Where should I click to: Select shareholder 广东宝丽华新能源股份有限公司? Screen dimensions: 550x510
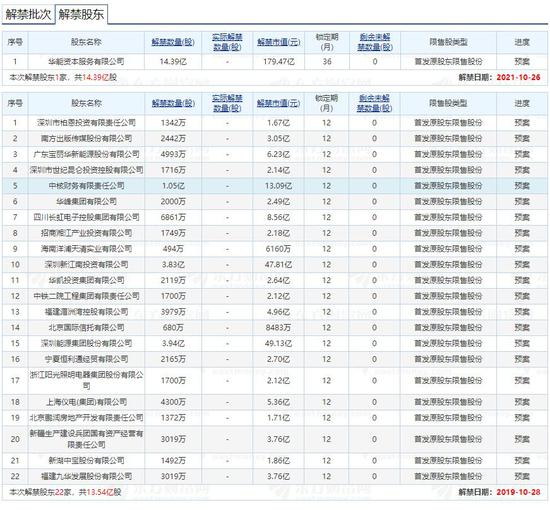[86, 154]
